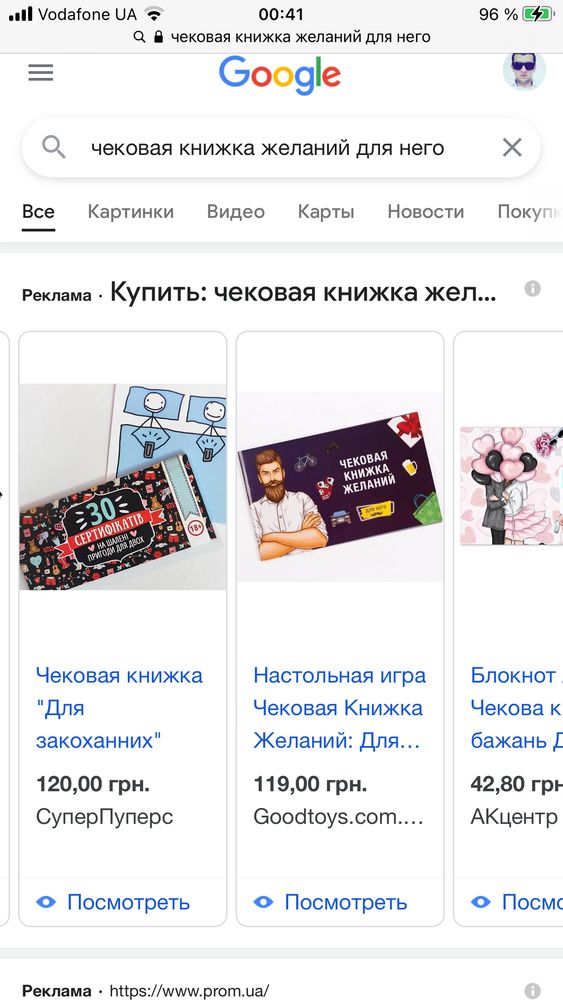
Task: Switch to the Картинки tab
Action: [131, 212]
